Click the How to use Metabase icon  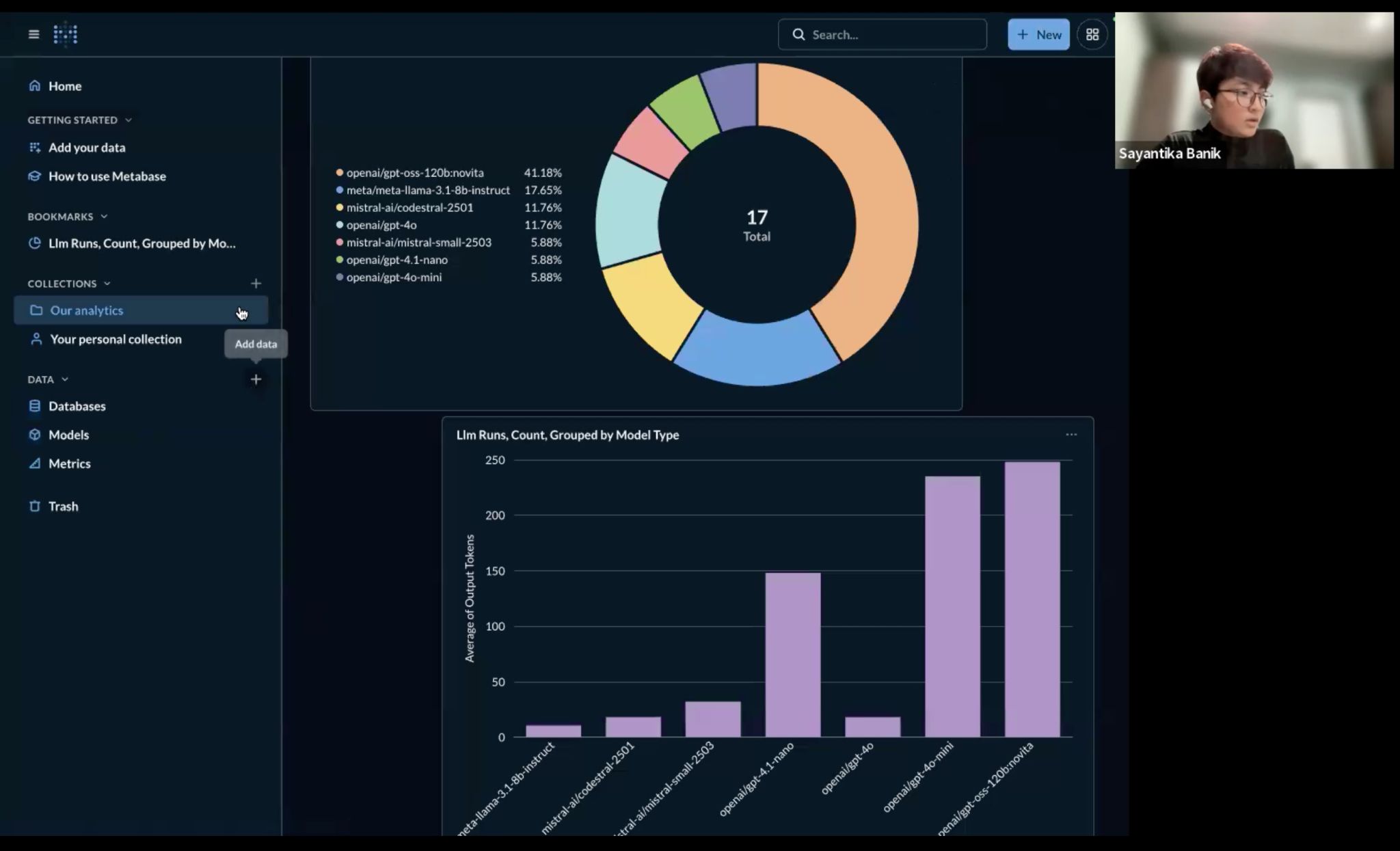click(34, 176)
